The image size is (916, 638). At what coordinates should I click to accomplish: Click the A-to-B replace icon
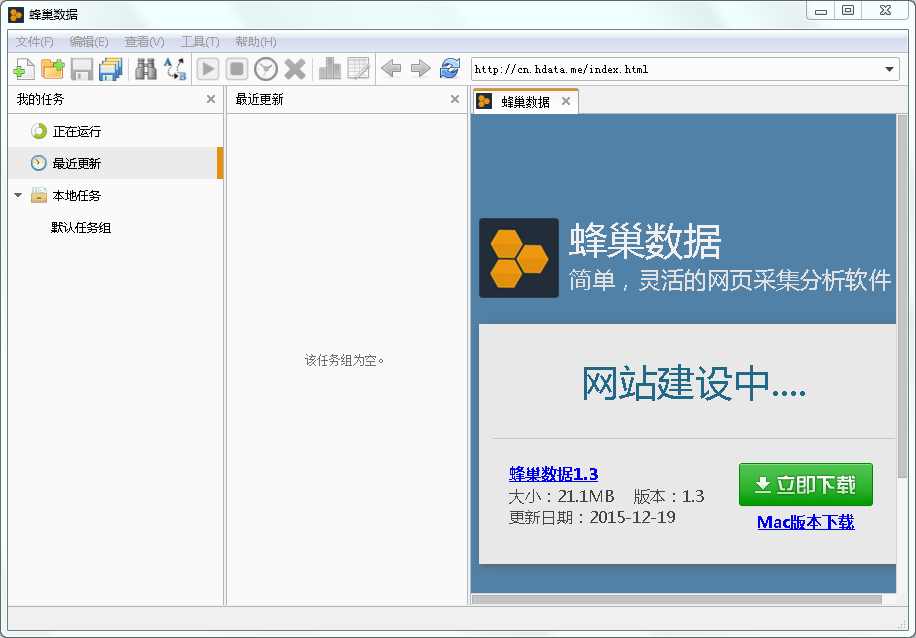(175, 69)
